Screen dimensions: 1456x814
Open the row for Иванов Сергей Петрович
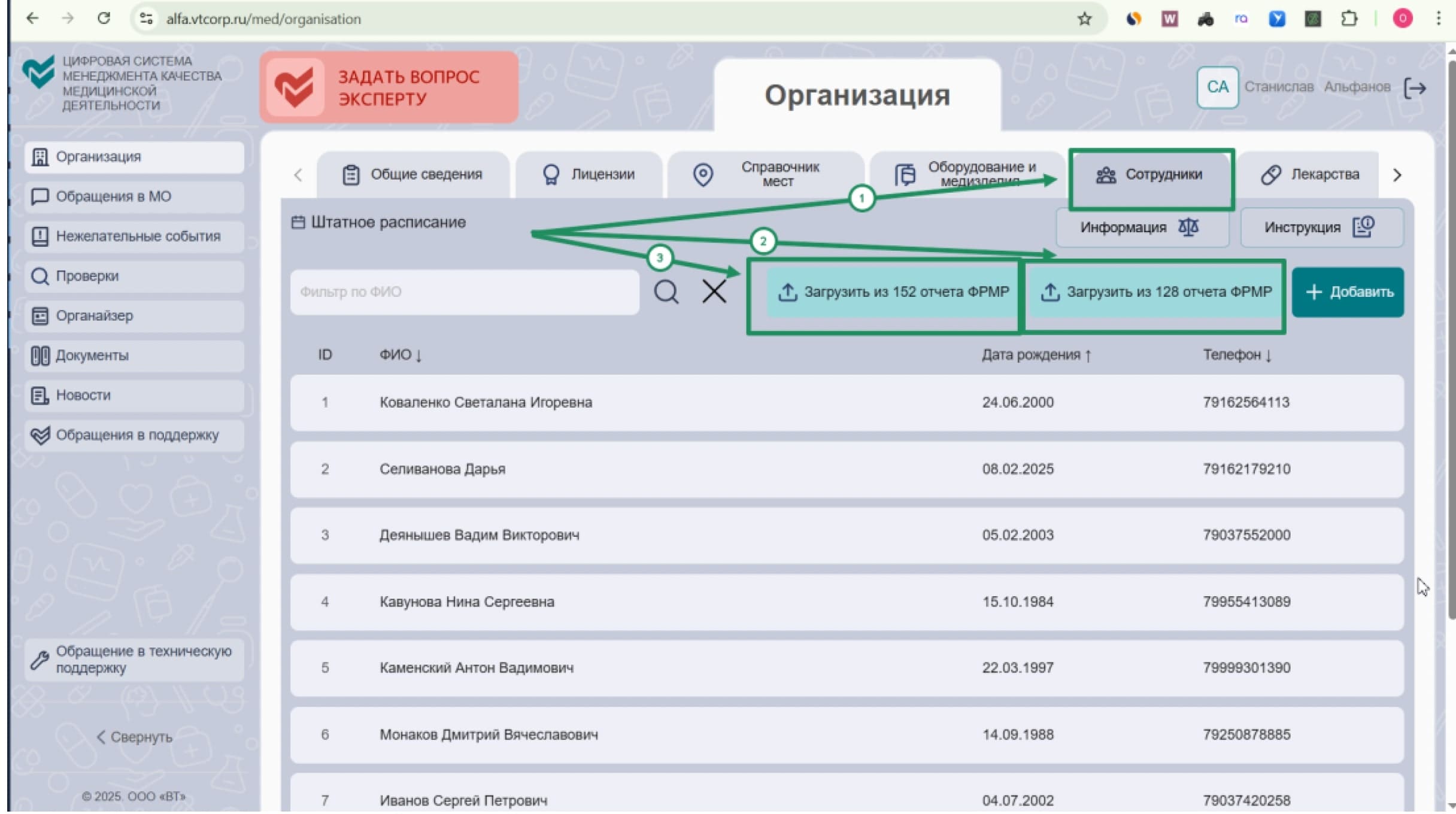pos(847,794)
